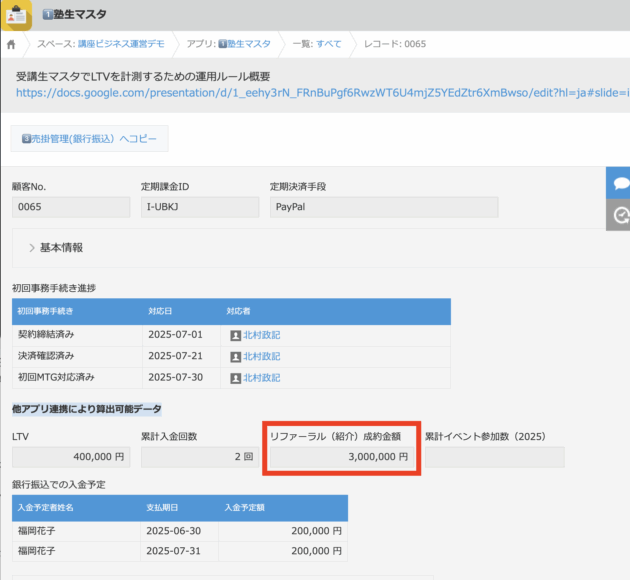Screen dimensions: 630x580
Task: Click the 定期課金ID field I-UBKJ
Action: click(199, 207)
